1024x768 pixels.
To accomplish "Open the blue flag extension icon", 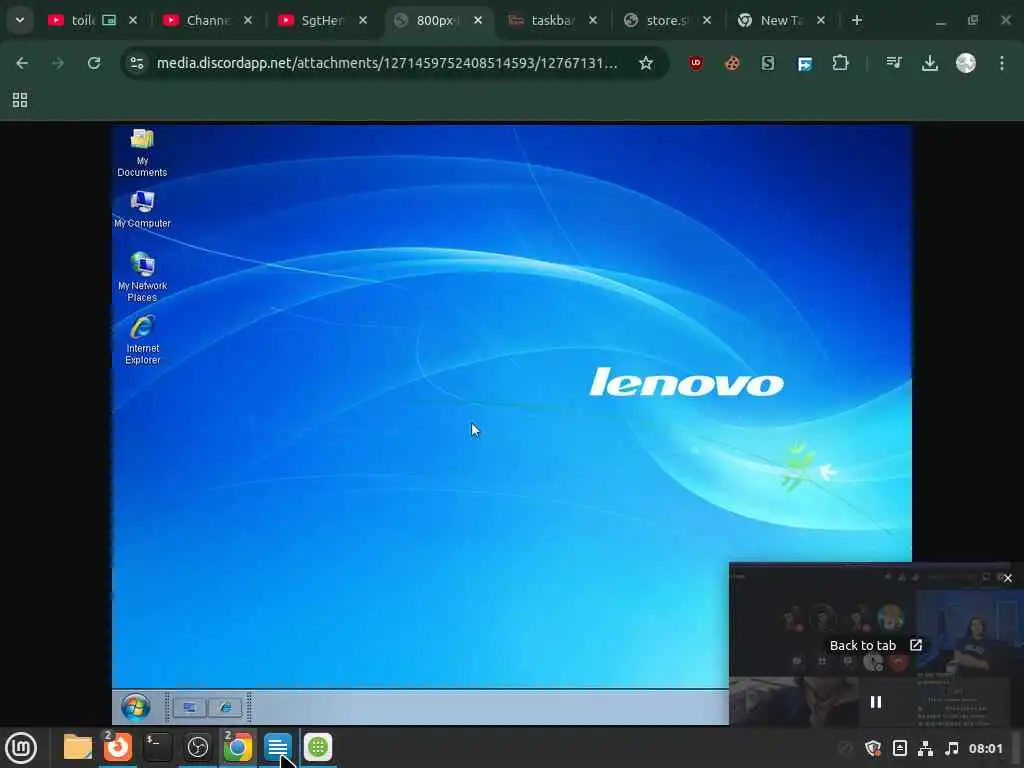I will [805, 63].
